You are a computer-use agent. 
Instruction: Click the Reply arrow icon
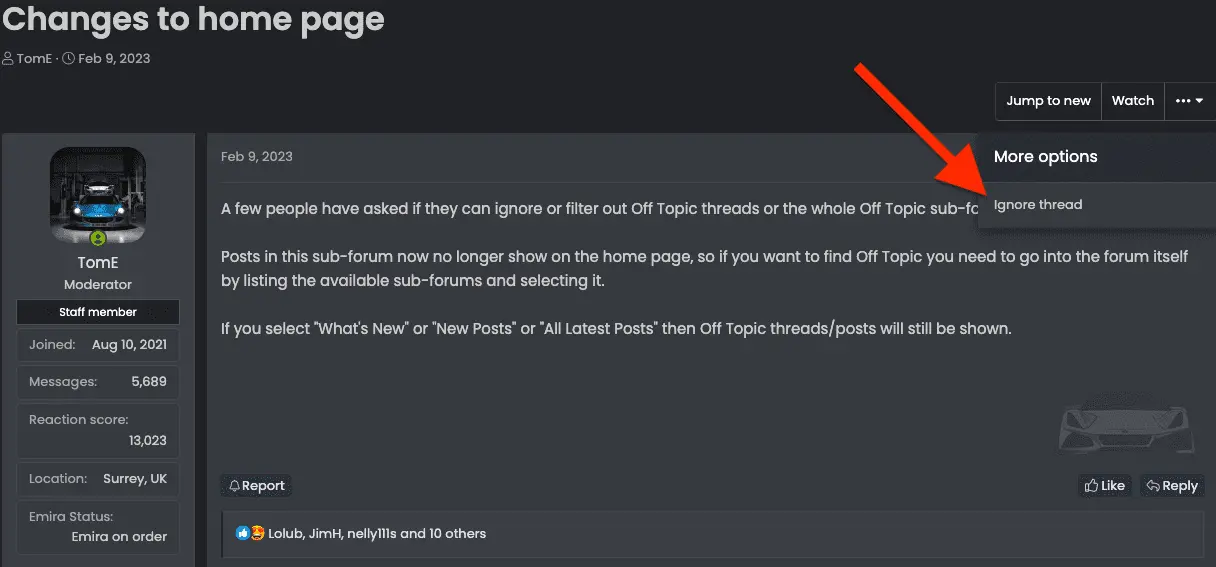(1153, 486)
